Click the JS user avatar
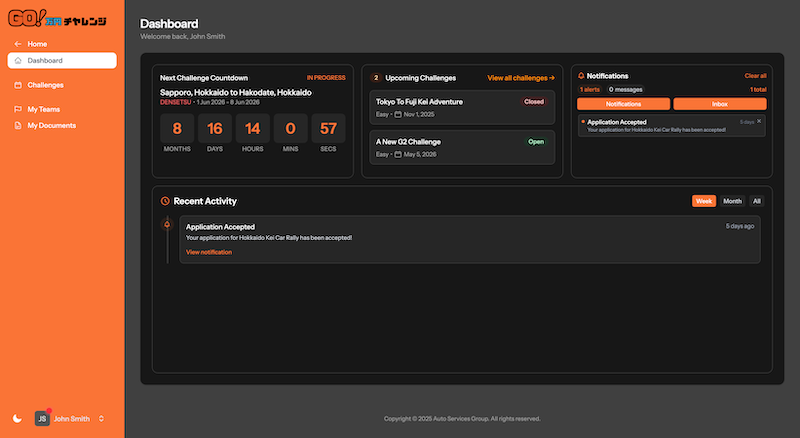Image resolution: width=800 pixels, height=438 pixels. pyautogui.click(x=42, y=419)
